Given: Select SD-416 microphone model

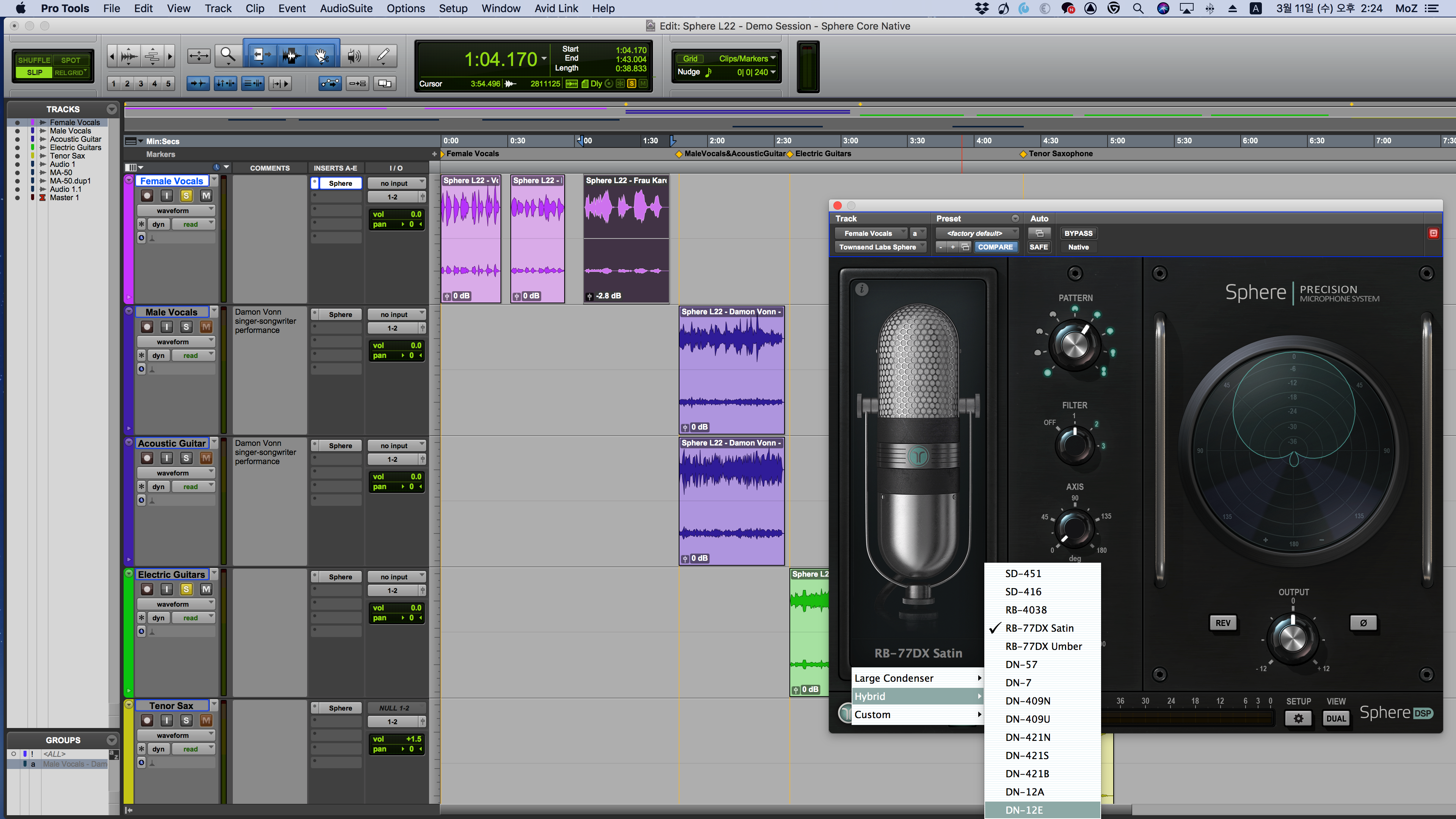Looking at the screenshot, I should tap(1042, 592).
